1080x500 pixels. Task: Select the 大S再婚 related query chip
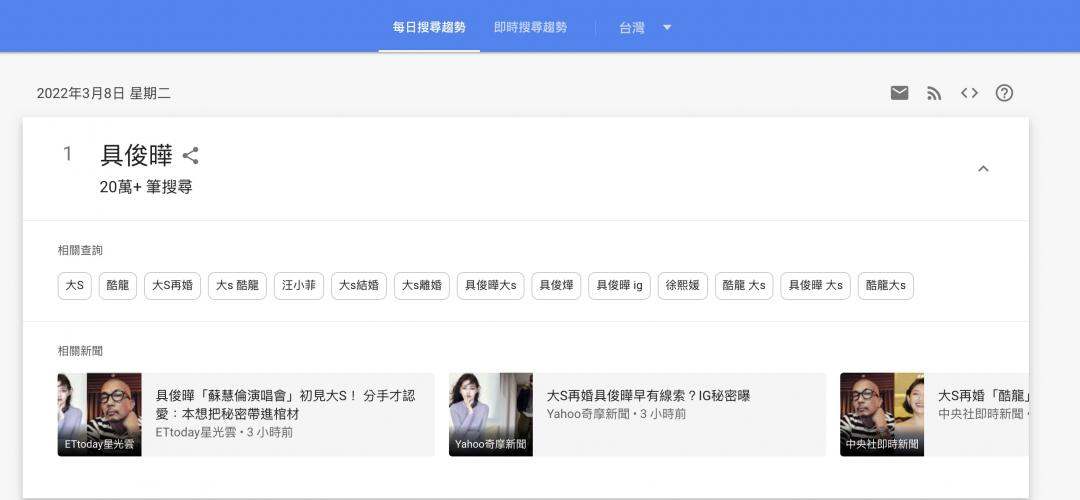point(173,286)
